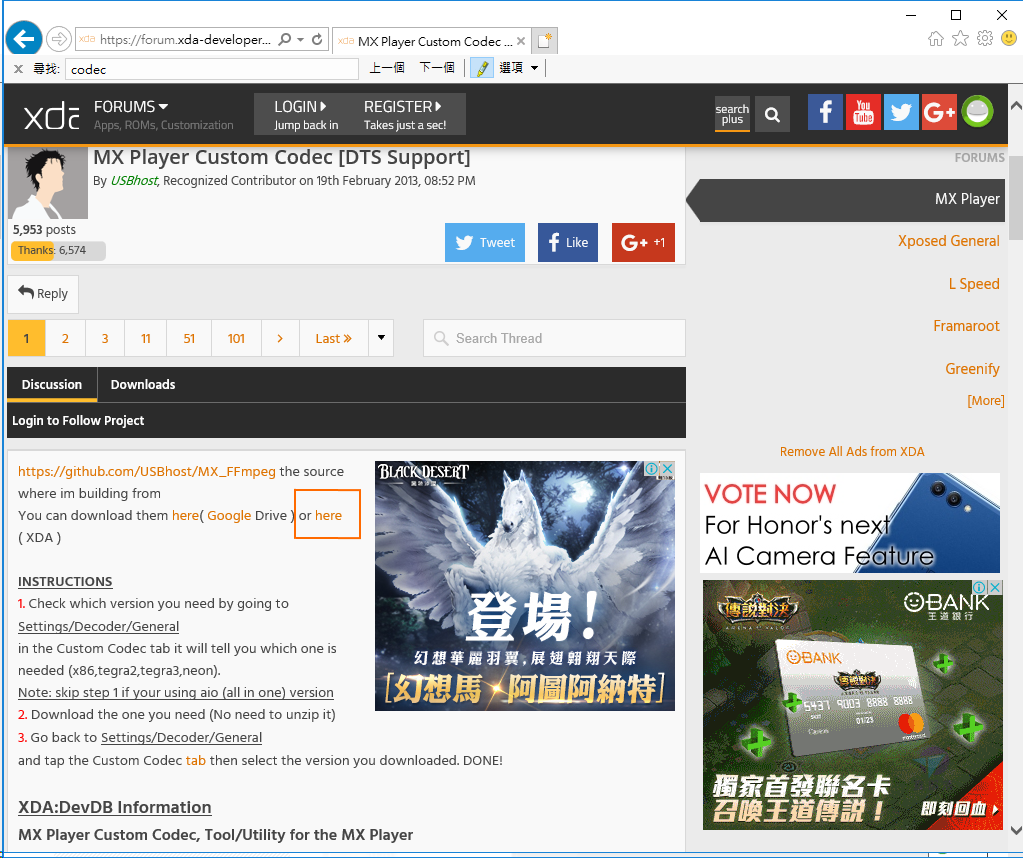Click the green round icon in header
Image resolution: width=1023 pixels, height=858 pixels.
(977, 112)
